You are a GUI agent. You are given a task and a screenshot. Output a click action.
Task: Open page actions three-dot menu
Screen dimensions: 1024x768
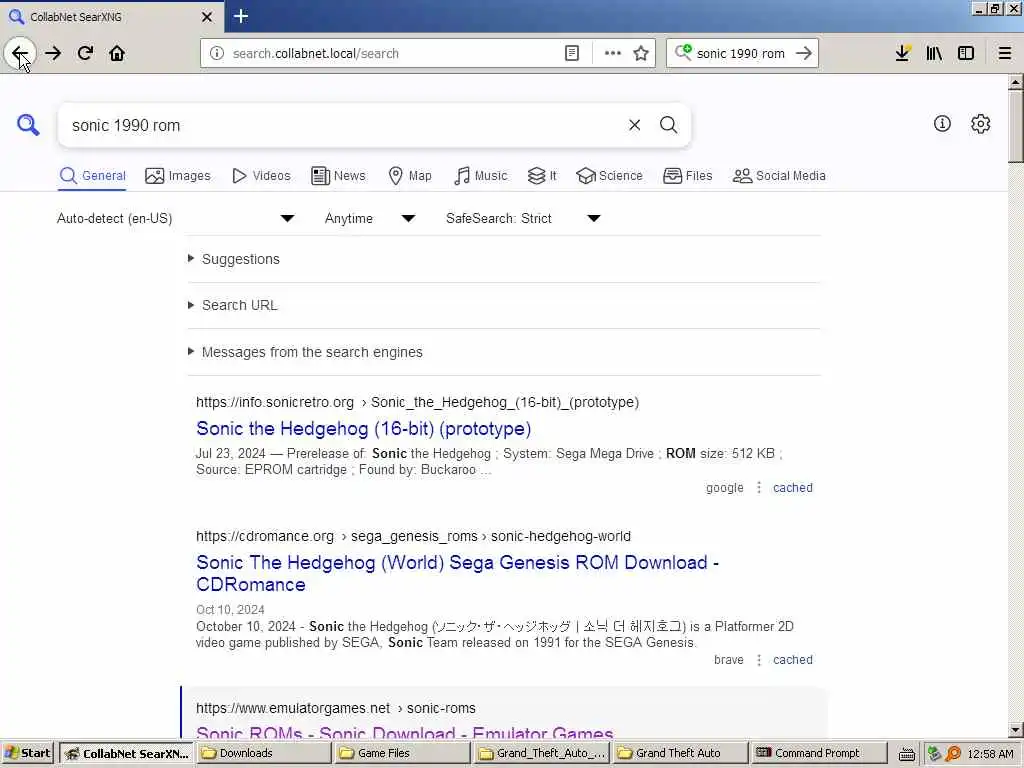[613, 53]
